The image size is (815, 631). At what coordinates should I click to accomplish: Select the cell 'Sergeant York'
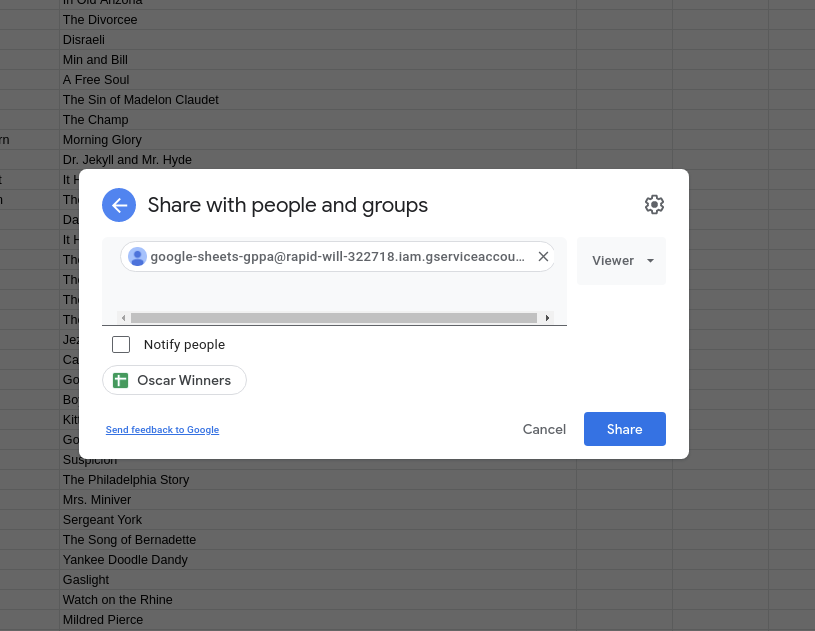[x=318, y=520]
